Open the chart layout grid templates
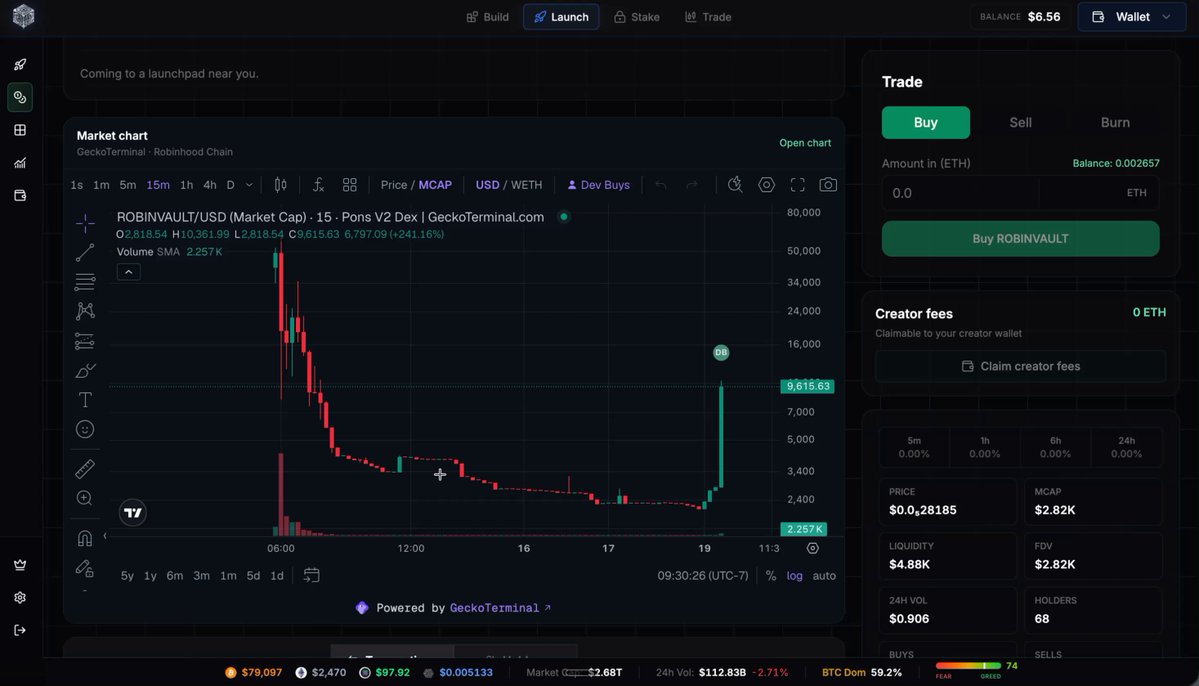The width and height of the screenshot is (1199, 686). [x=349, y=184]
